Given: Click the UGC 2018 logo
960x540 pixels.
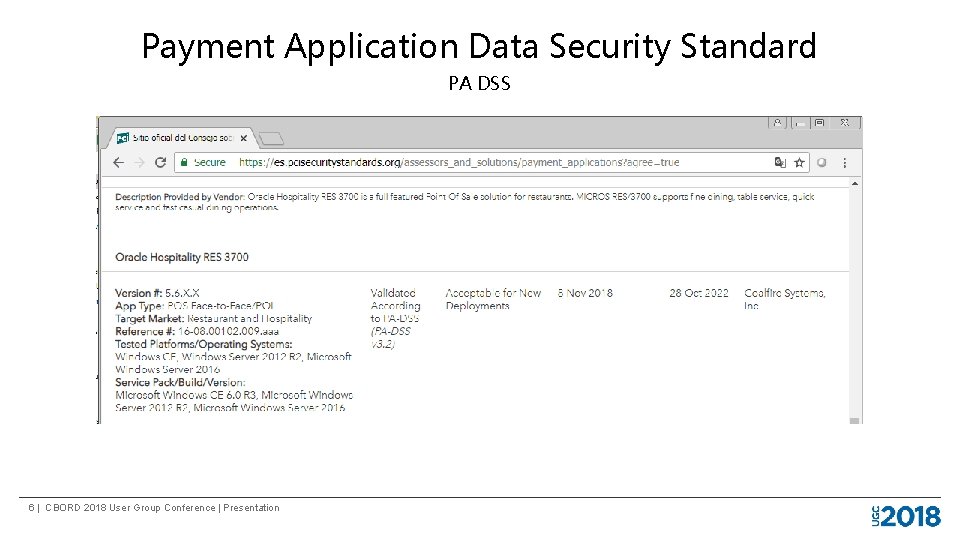Looking at the screenshot, I should pyautogui.click(x=906, y=516).
